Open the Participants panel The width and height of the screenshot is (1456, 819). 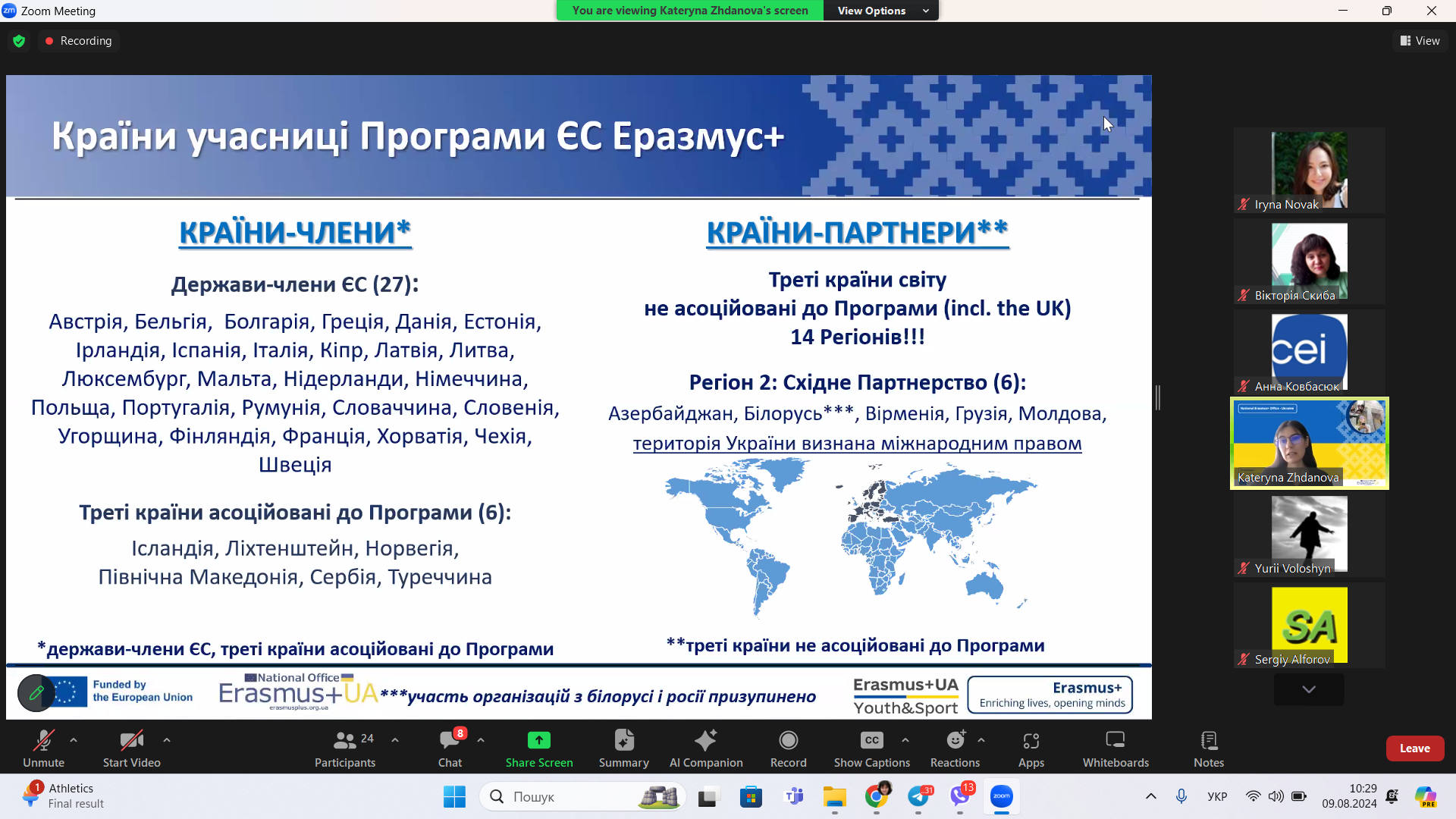(x=345, y=748)
